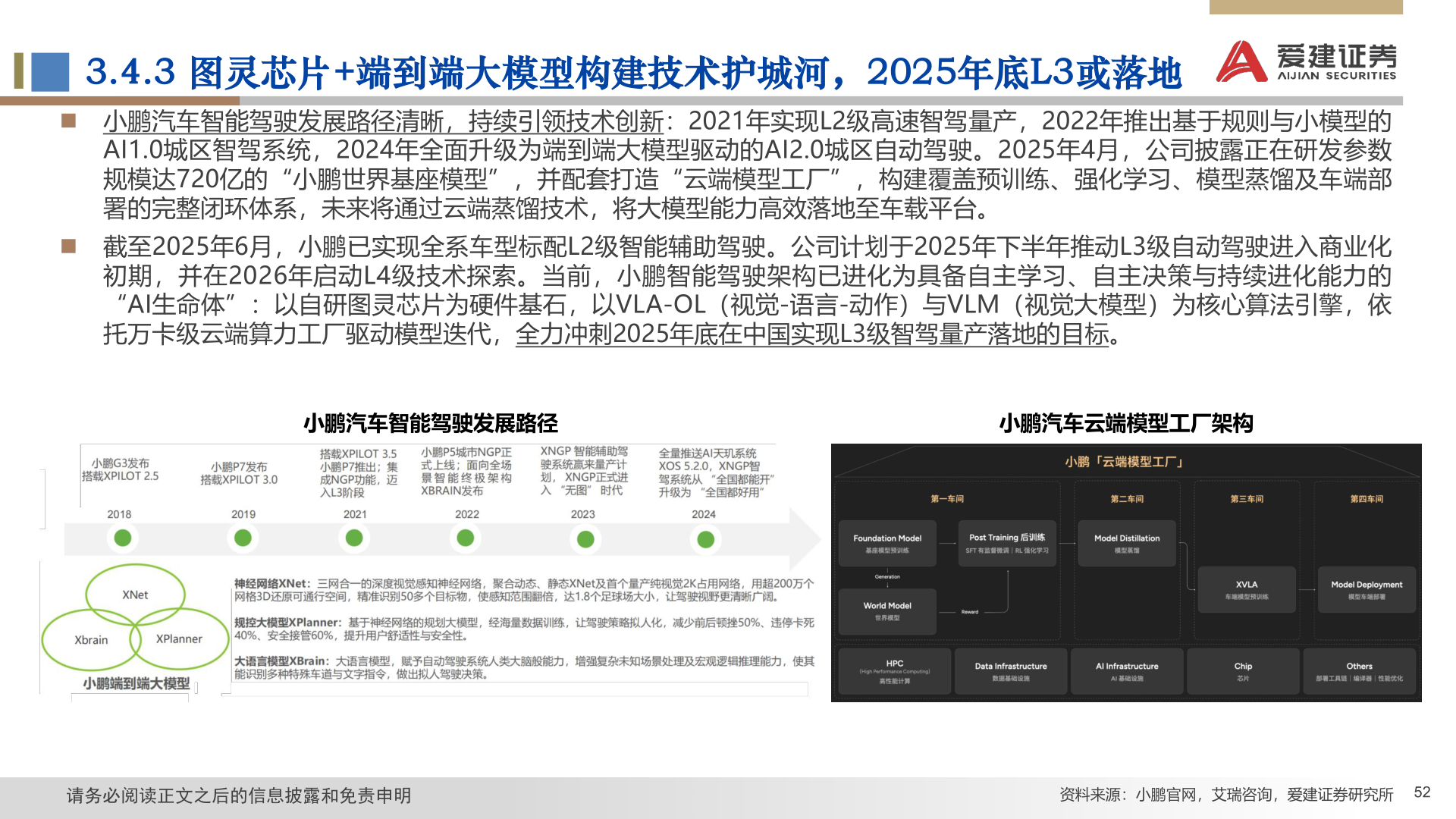Open the Model Deployment node
Screen dimensions: 1456x819
(1367, 590)
